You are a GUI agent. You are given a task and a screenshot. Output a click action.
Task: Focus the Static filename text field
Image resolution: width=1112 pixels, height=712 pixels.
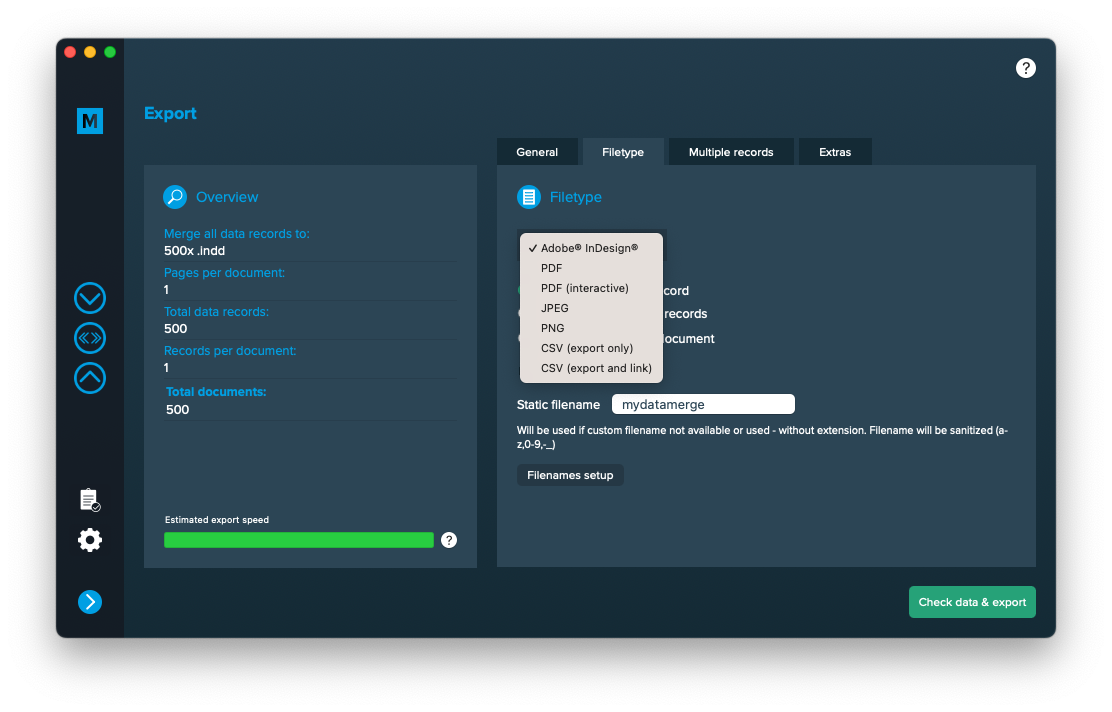tap(703, 405)
